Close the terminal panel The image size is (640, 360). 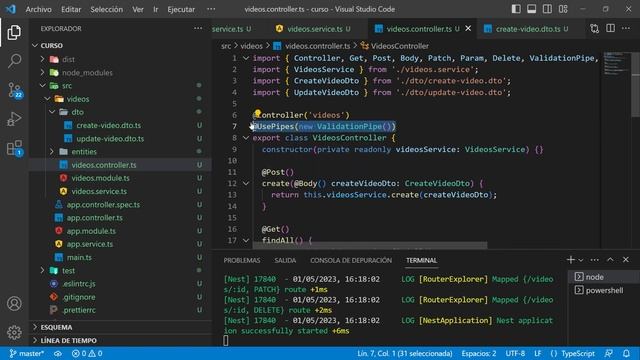(x=626, y=260)
